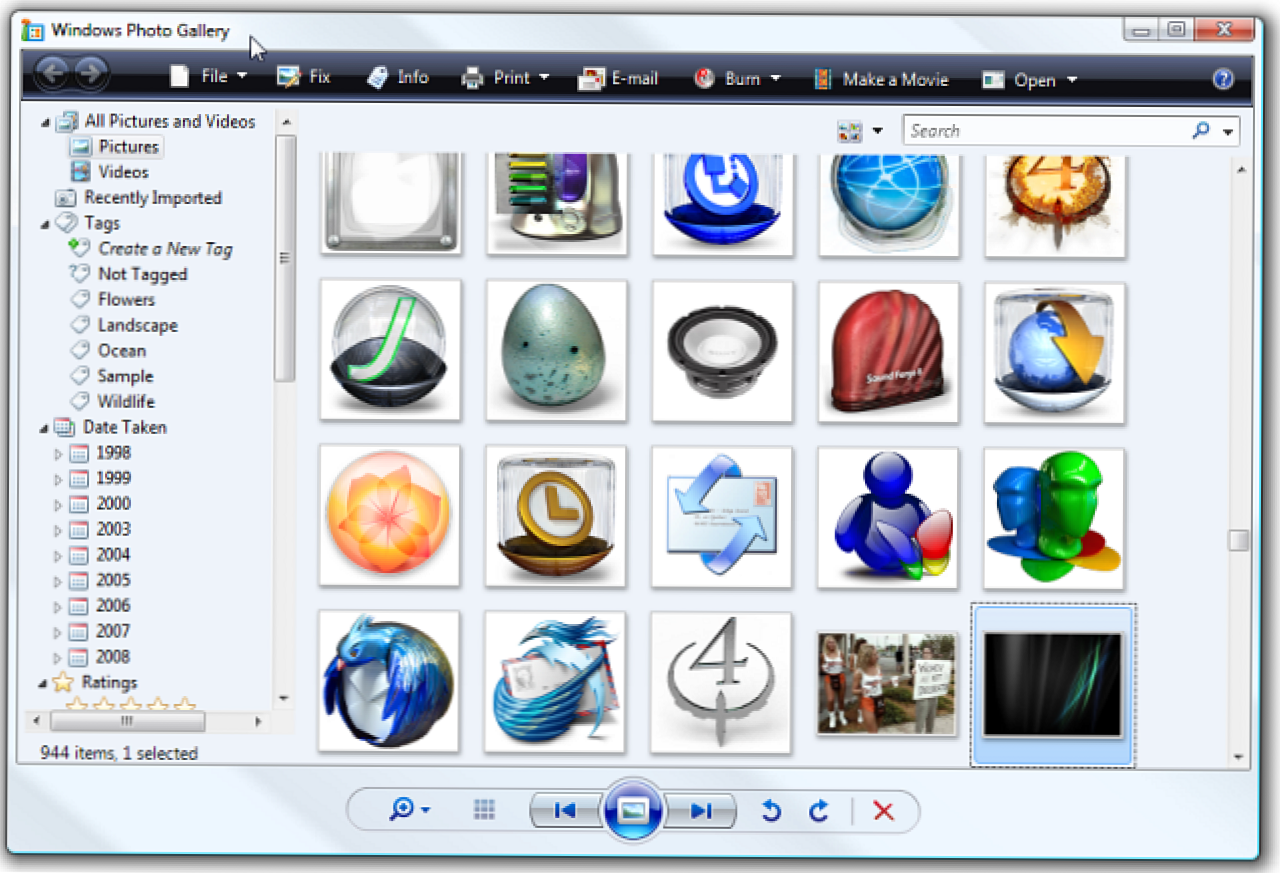Open the Burn menu
The image size is (1280, 873).
pyautogui.click(x=737, y=78)
